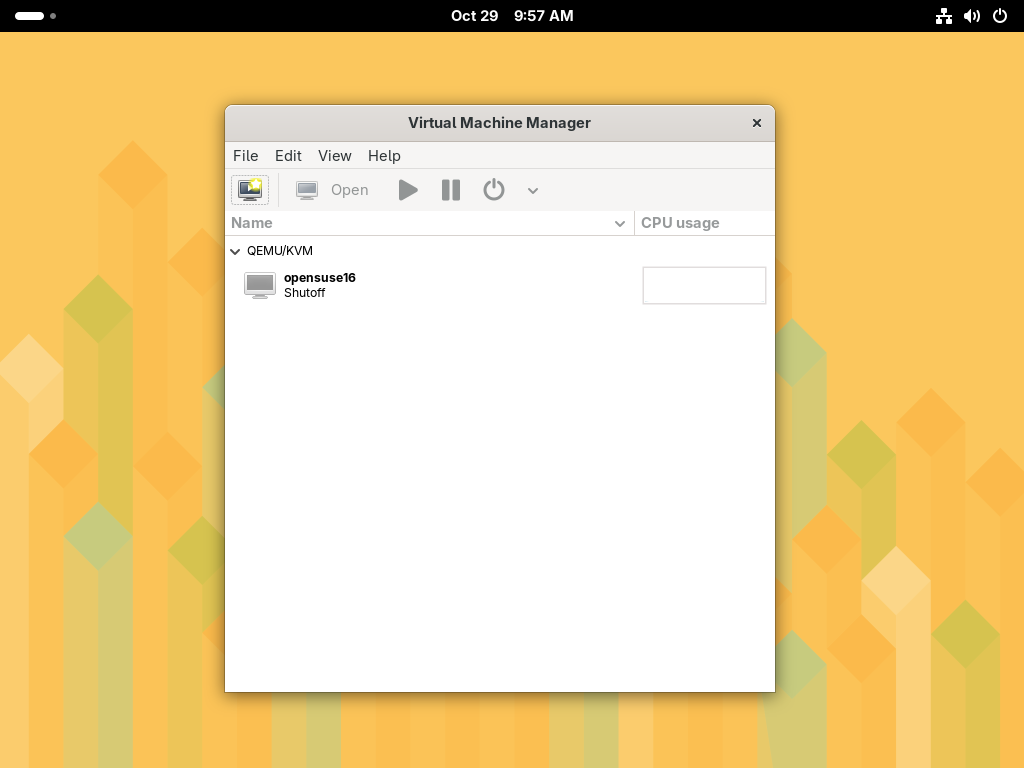Click the CPU usage graph for opensuse16

point(704,285)
